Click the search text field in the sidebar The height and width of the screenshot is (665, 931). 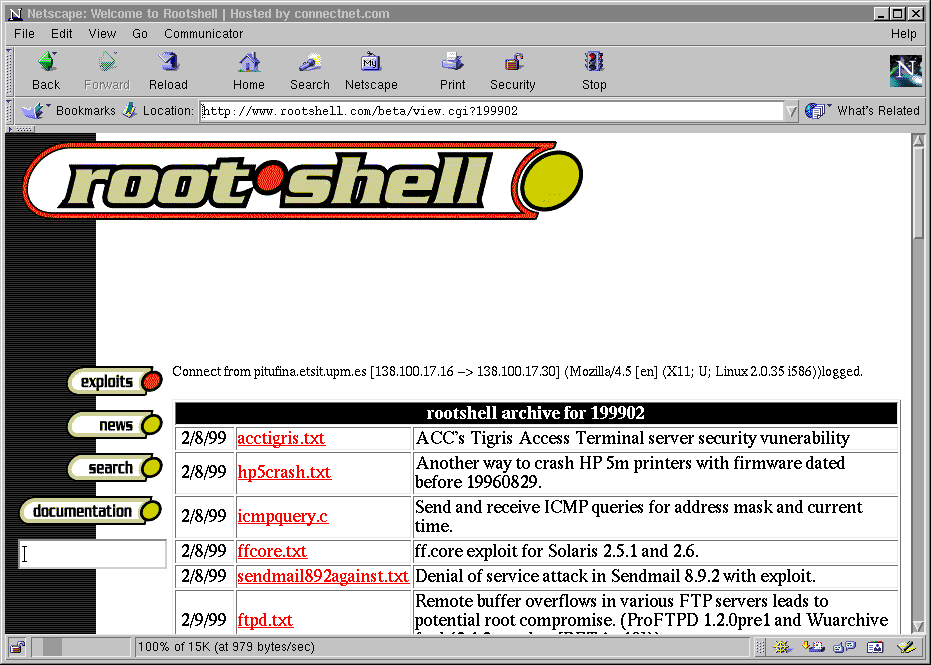click(x=93, y=554)
